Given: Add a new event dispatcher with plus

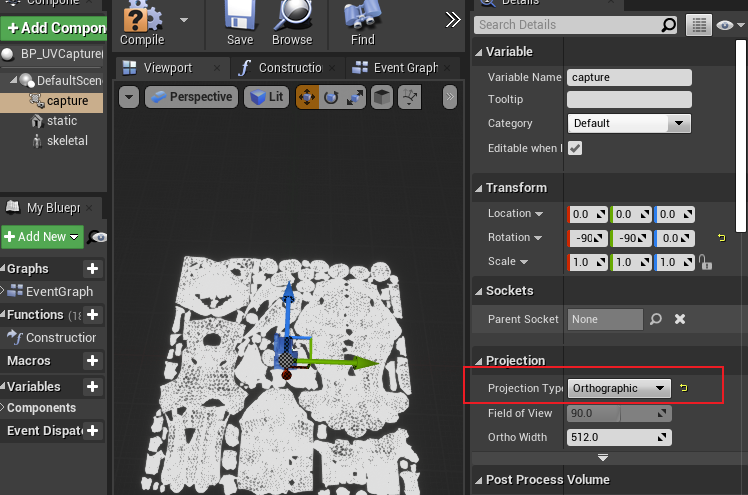Looking at the screenshot, I should 93,431.
